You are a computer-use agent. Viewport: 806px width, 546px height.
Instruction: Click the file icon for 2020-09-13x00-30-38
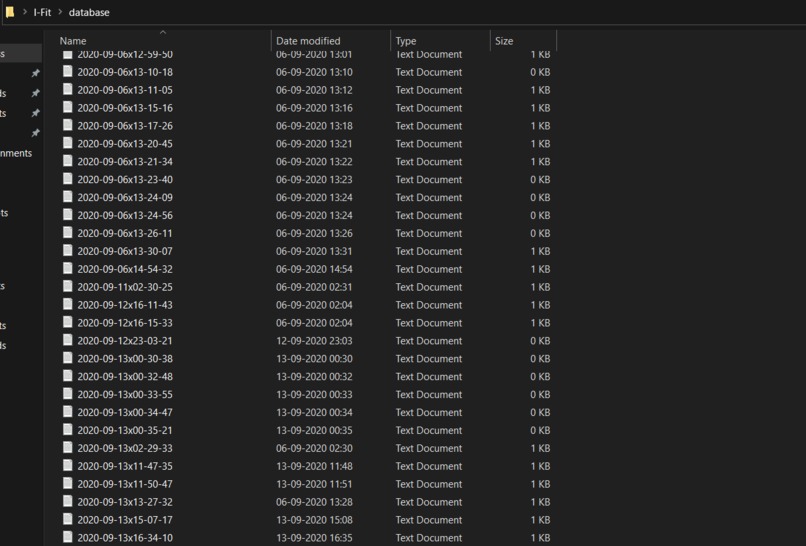67,358
